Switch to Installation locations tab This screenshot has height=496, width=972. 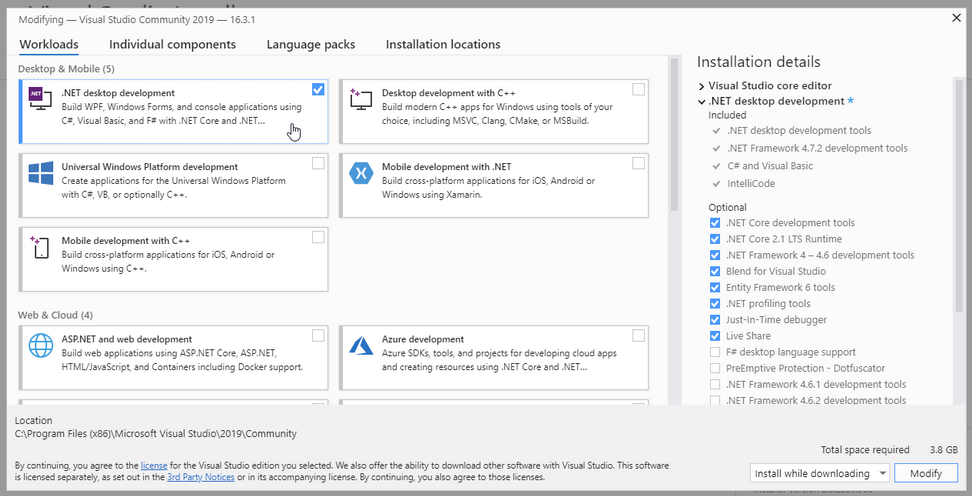click(x=443, y=45)
